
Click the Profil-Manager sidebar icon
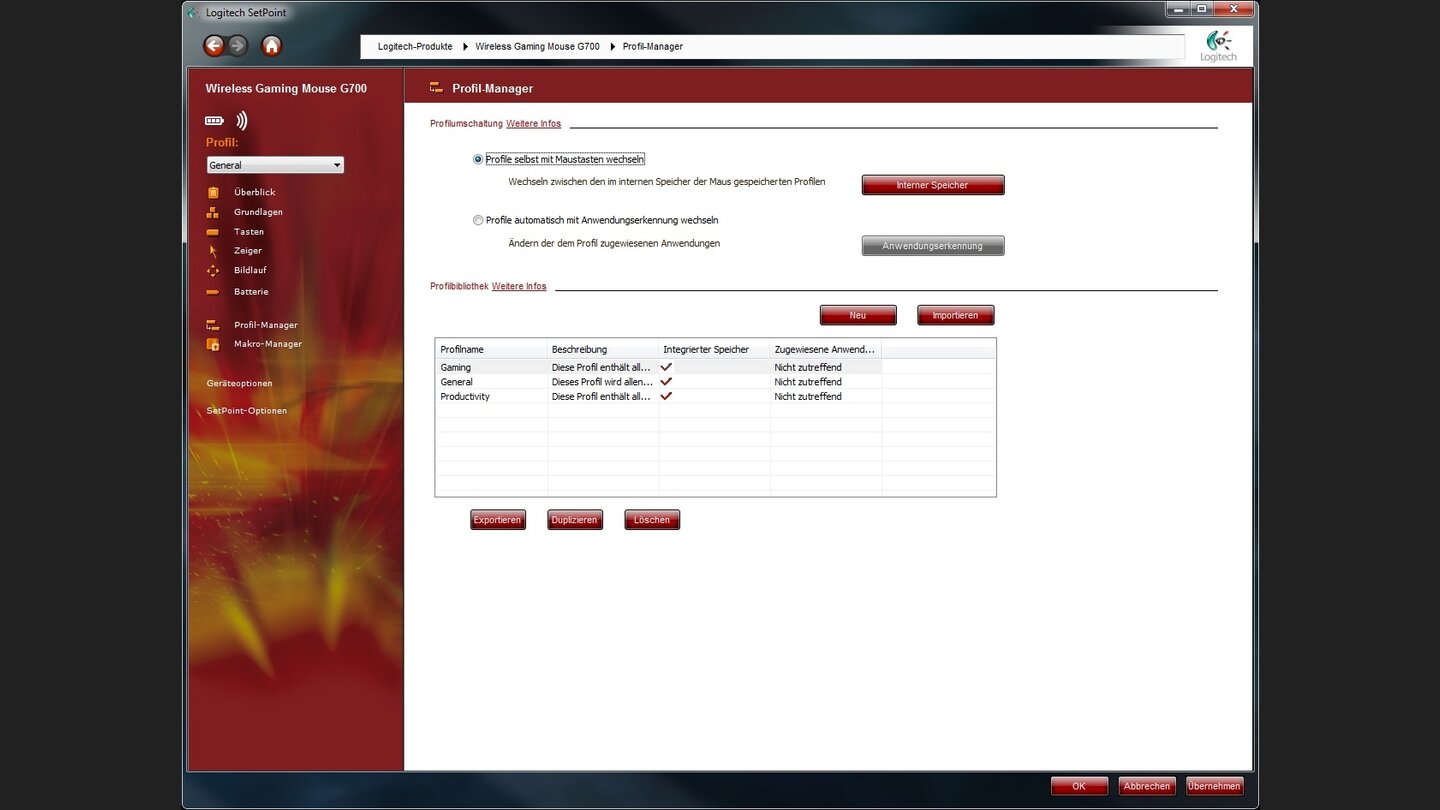tap(212, 325)
